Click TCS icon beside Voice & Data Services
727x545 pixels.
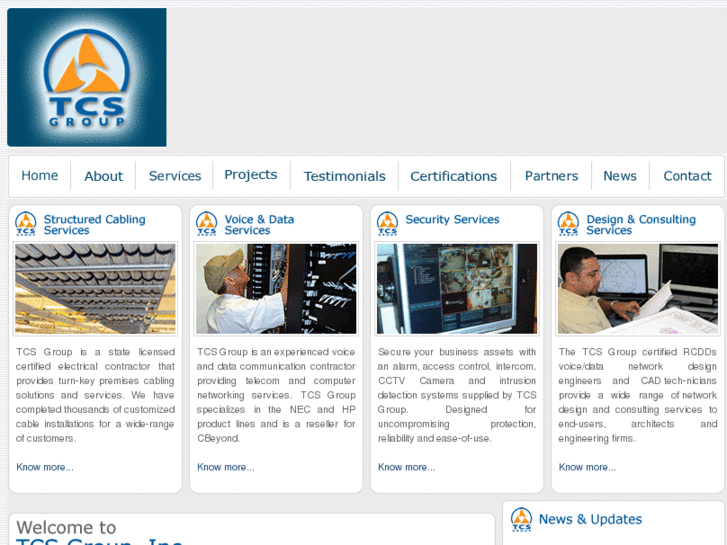tap(207, 224)
